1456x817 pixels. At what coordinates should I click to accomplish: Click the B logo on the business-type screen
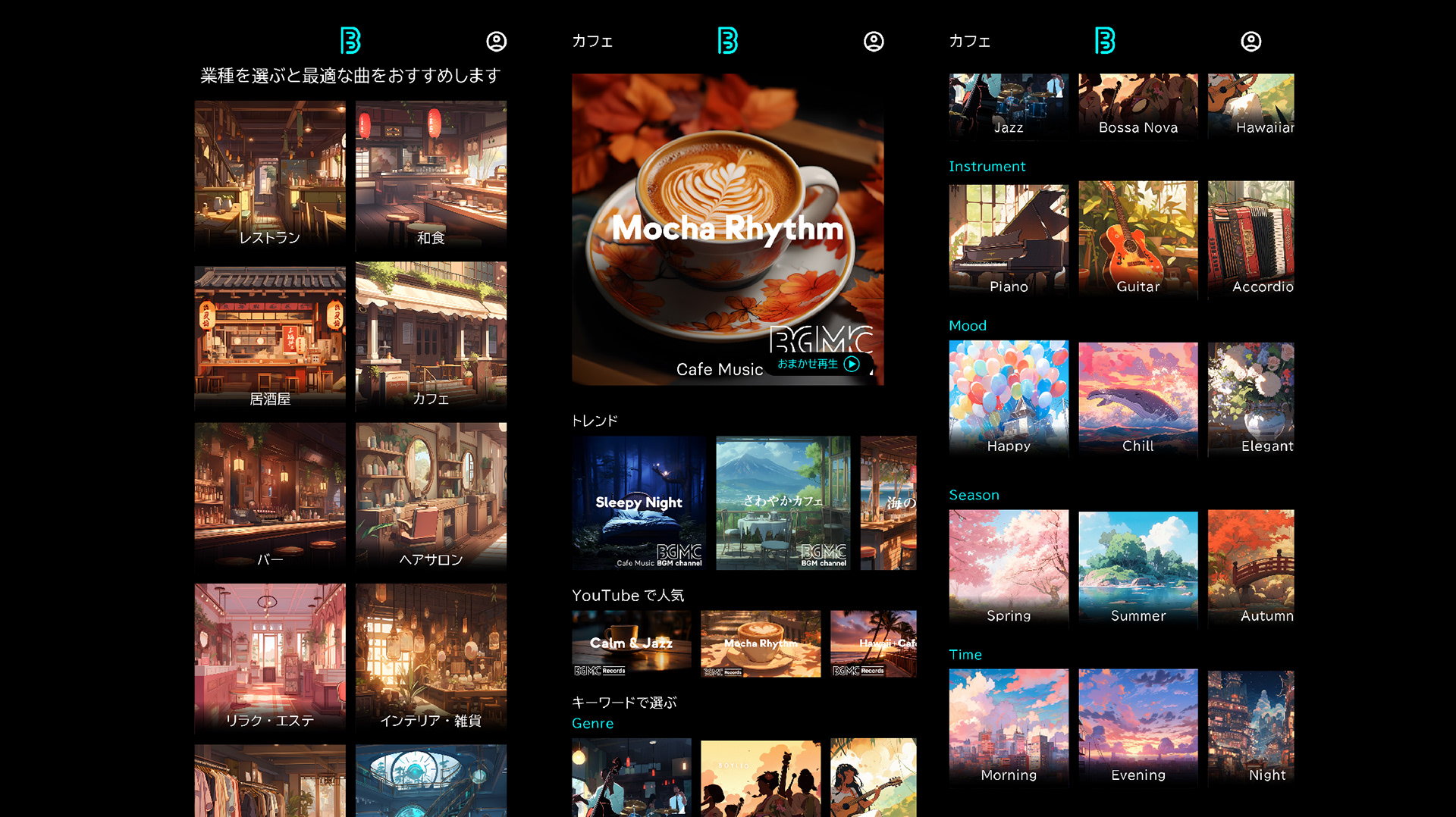[350, 41]
